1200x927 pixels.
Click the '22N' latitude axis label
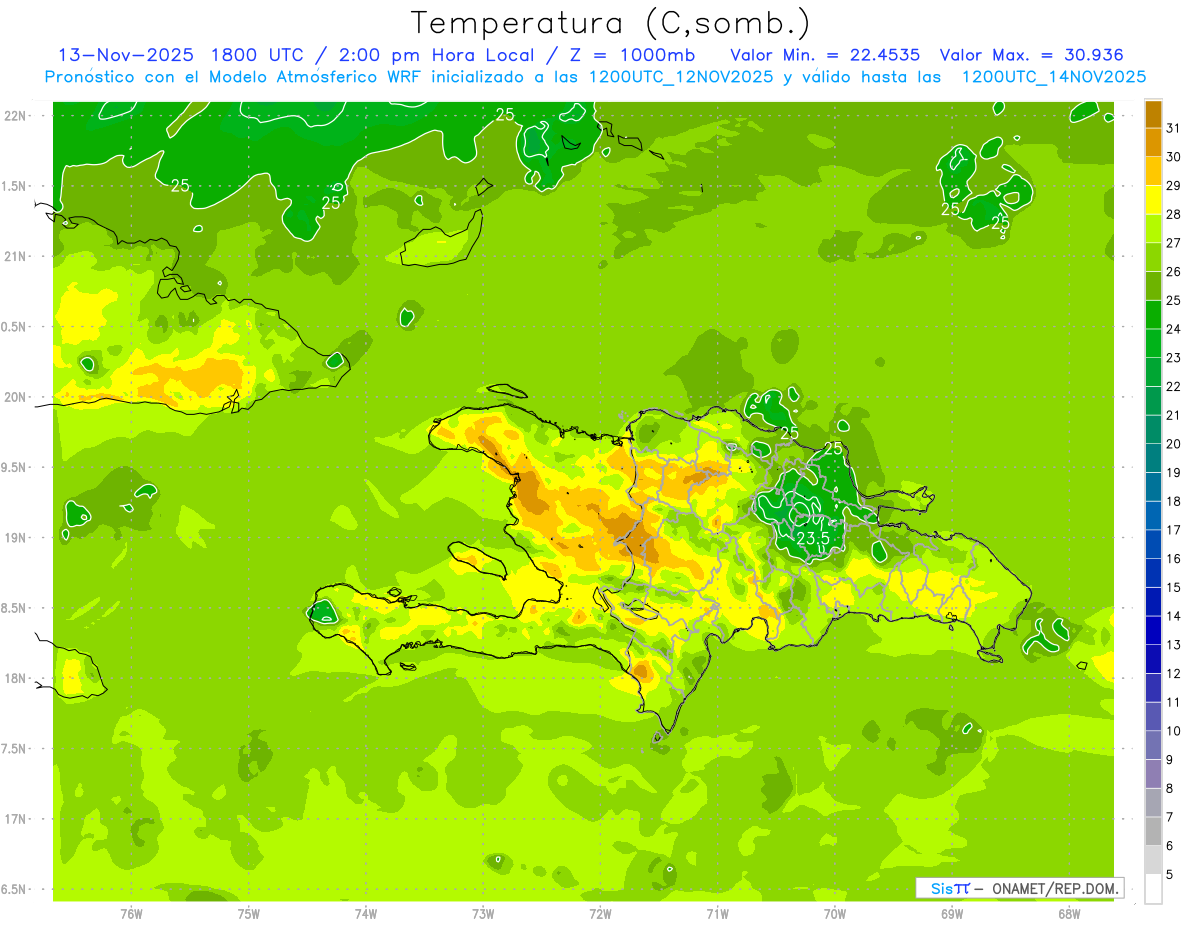point(14,116)
